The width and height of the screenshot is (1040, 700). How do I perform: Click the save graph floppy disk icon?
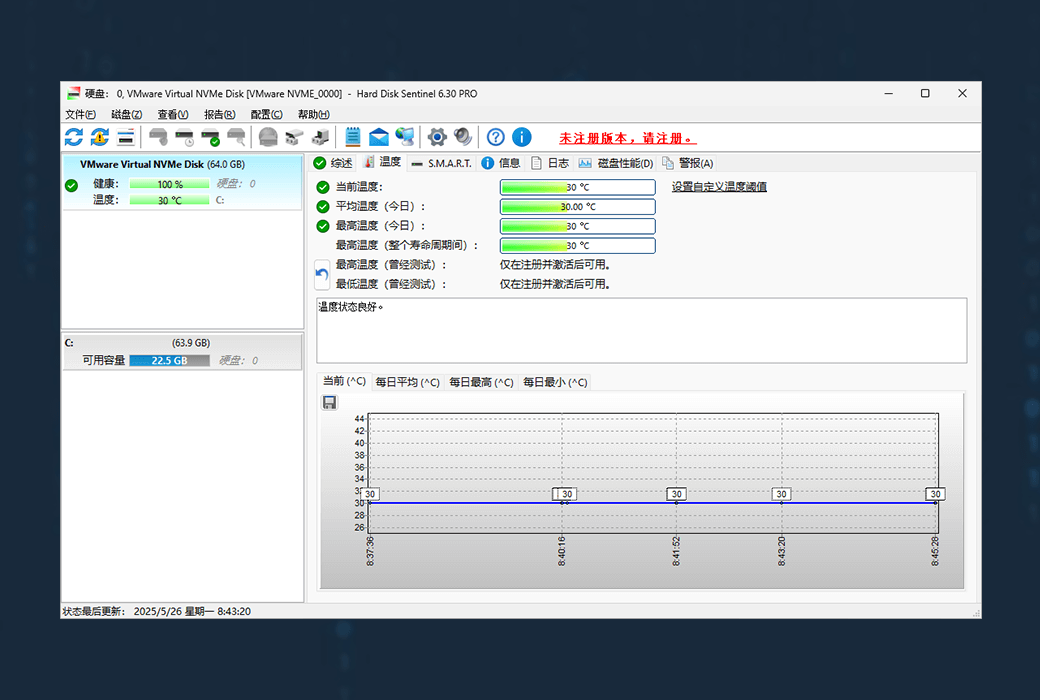coord(330,402)
